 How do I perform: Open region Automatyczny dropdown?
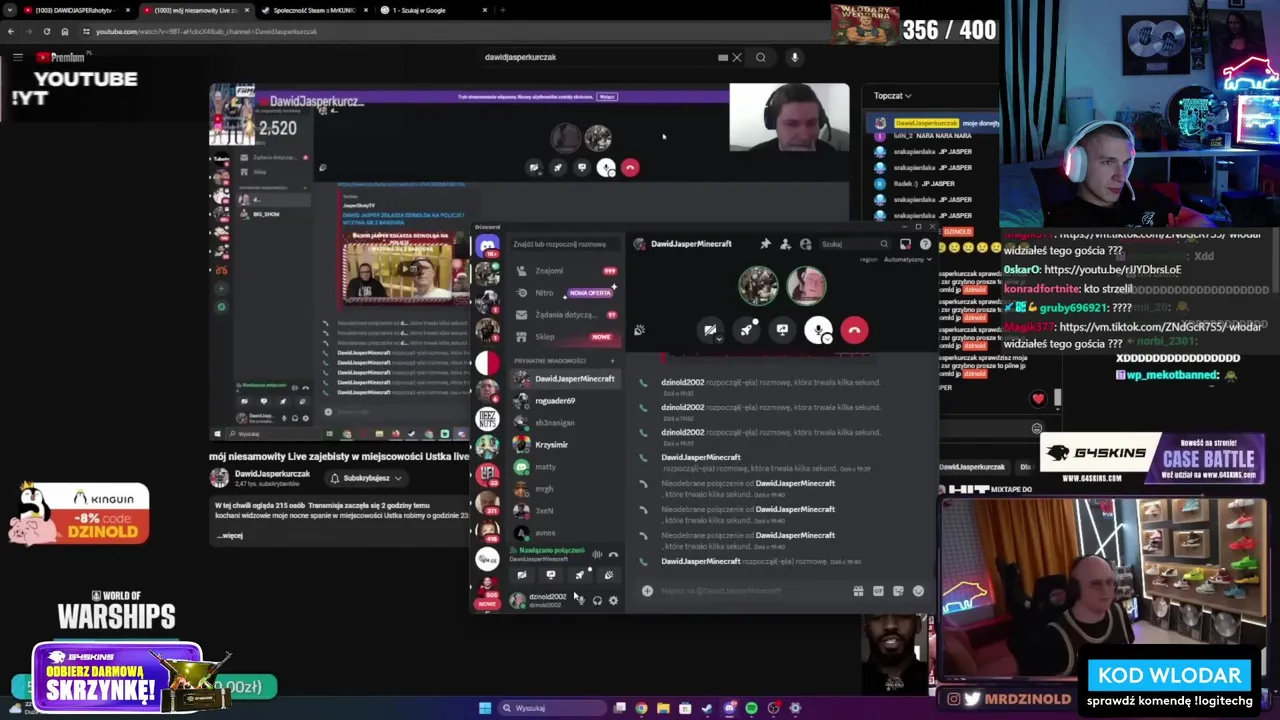tap(907, 259)
